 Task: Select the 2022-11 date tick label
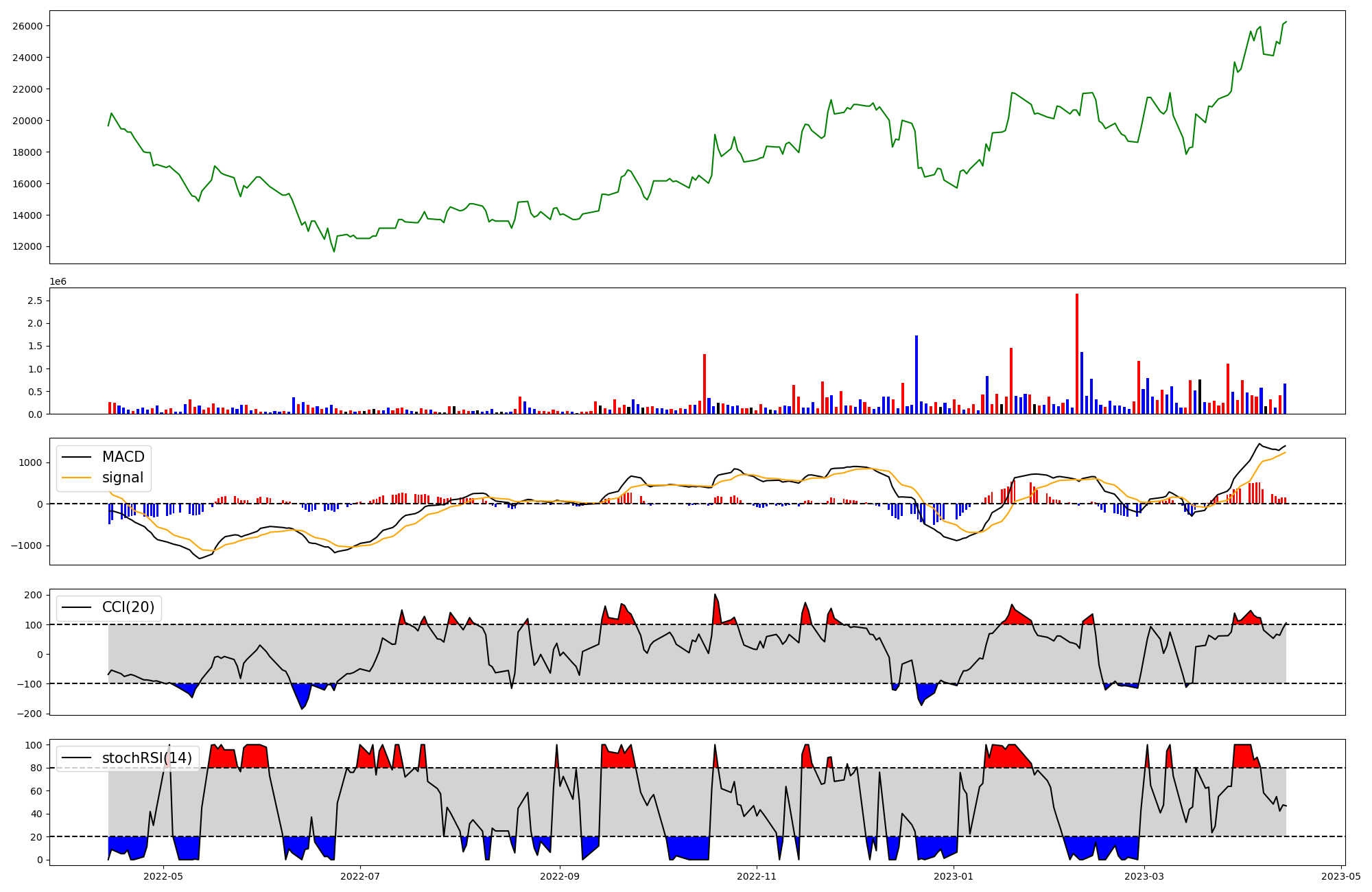tap(756, 876)
